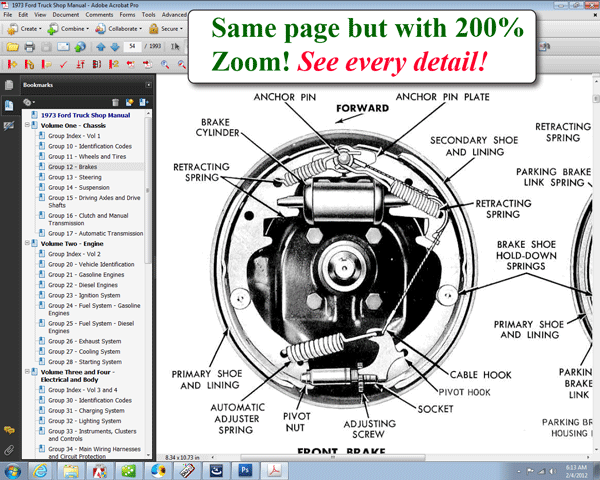
Task: Open the Comments panel icon at sidebar bottom
Action: click(x=9, y=430)
